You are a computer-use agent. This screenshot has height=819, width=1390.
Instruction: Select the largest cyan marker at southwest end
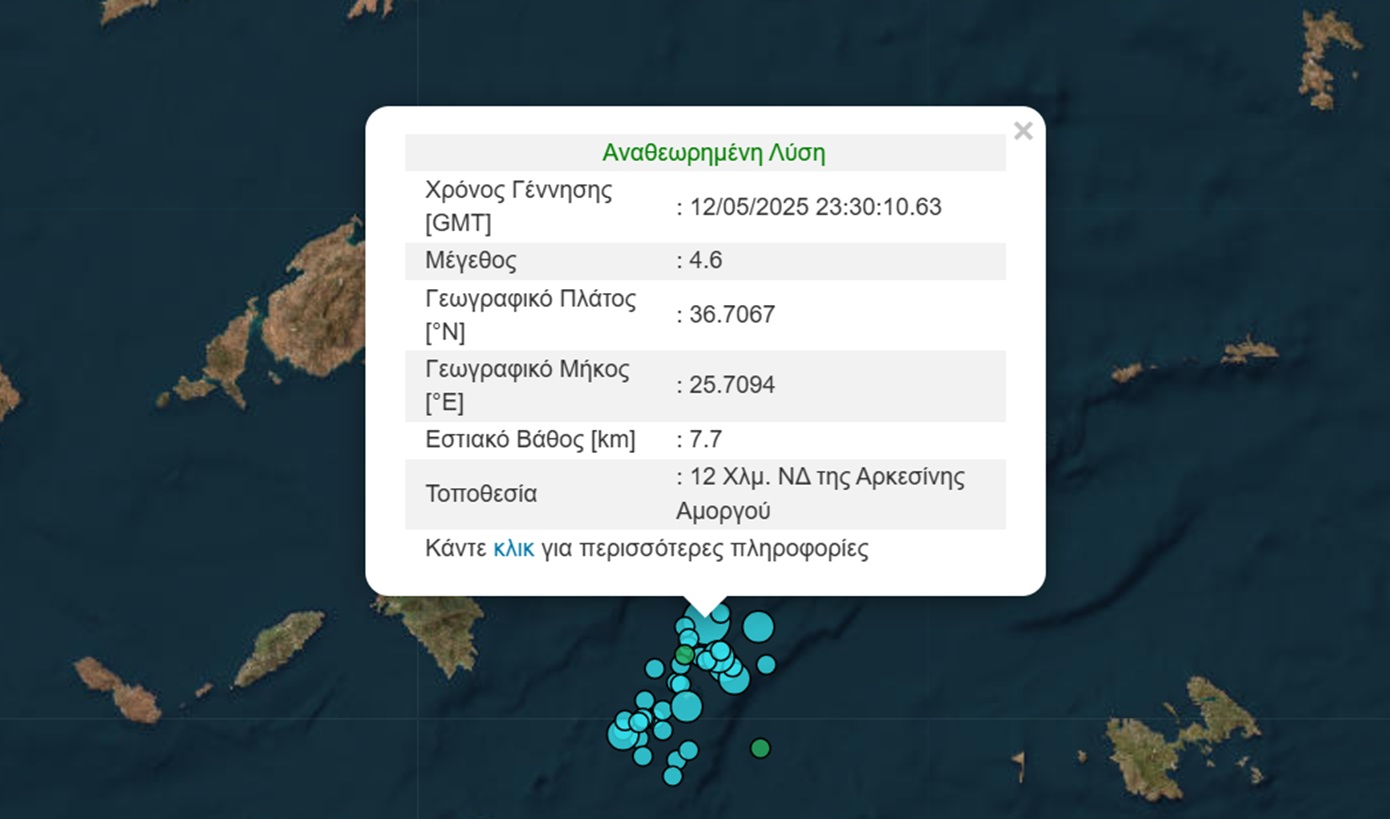[x=622, y=735]
